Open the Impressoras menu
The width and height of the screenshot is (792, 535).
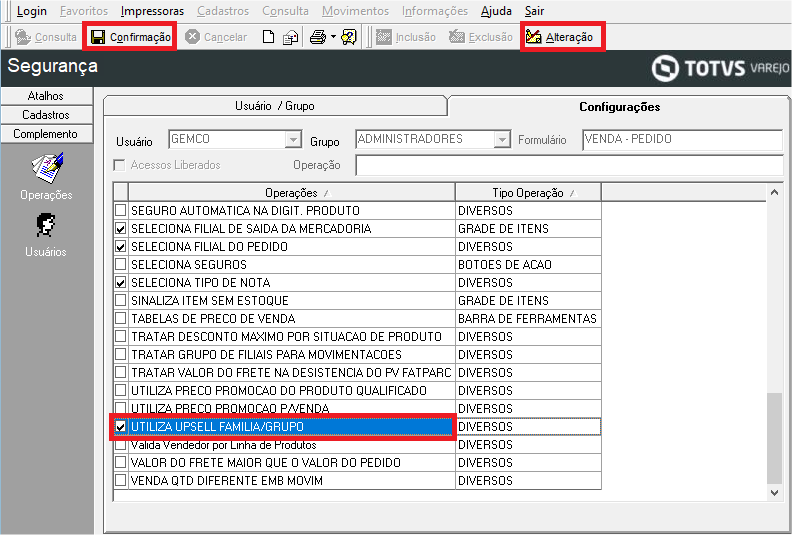tap(152, 11)
